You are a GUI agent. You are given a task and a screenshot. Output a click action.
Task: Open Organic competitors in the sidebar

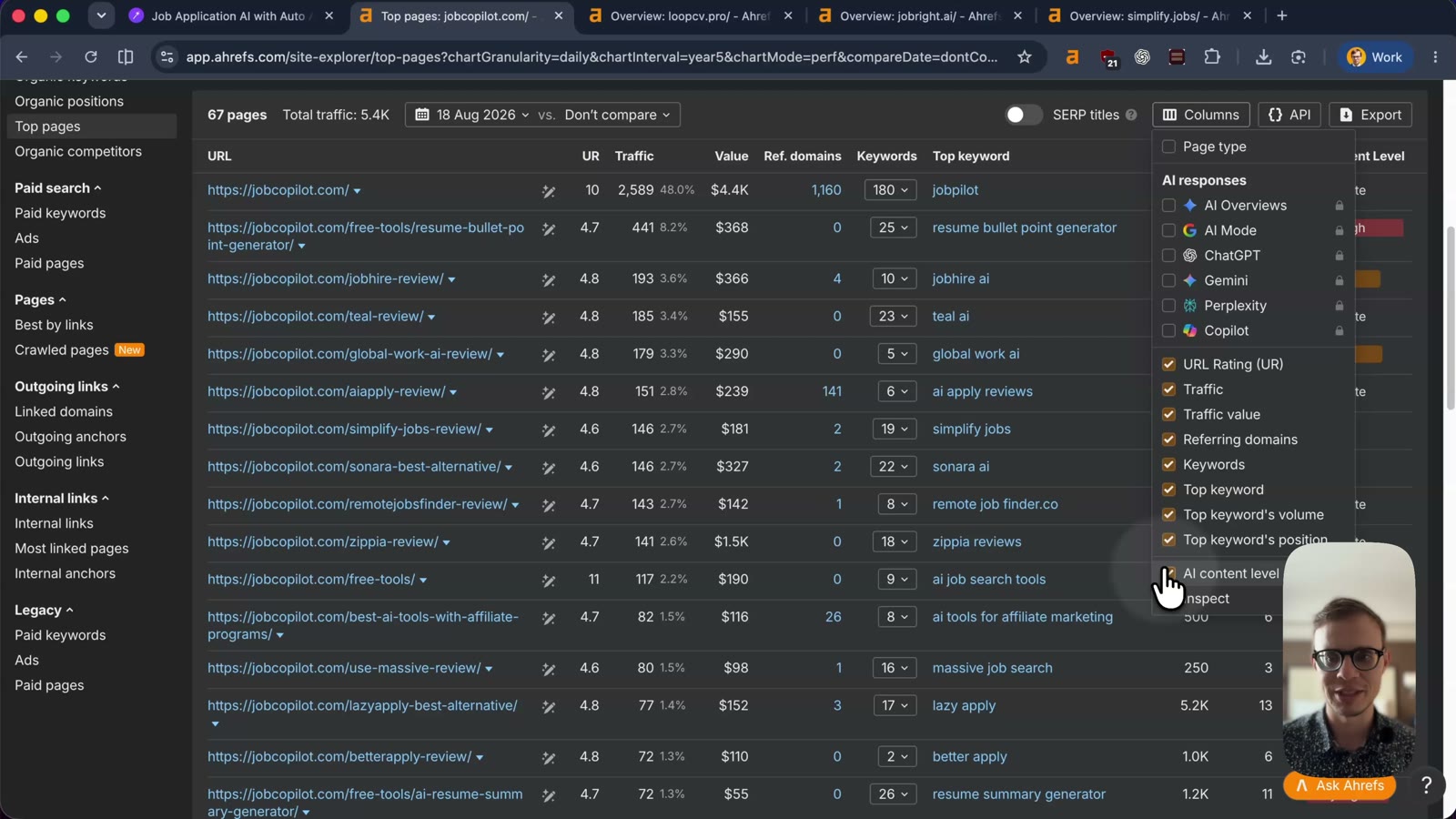click(78, 151)
